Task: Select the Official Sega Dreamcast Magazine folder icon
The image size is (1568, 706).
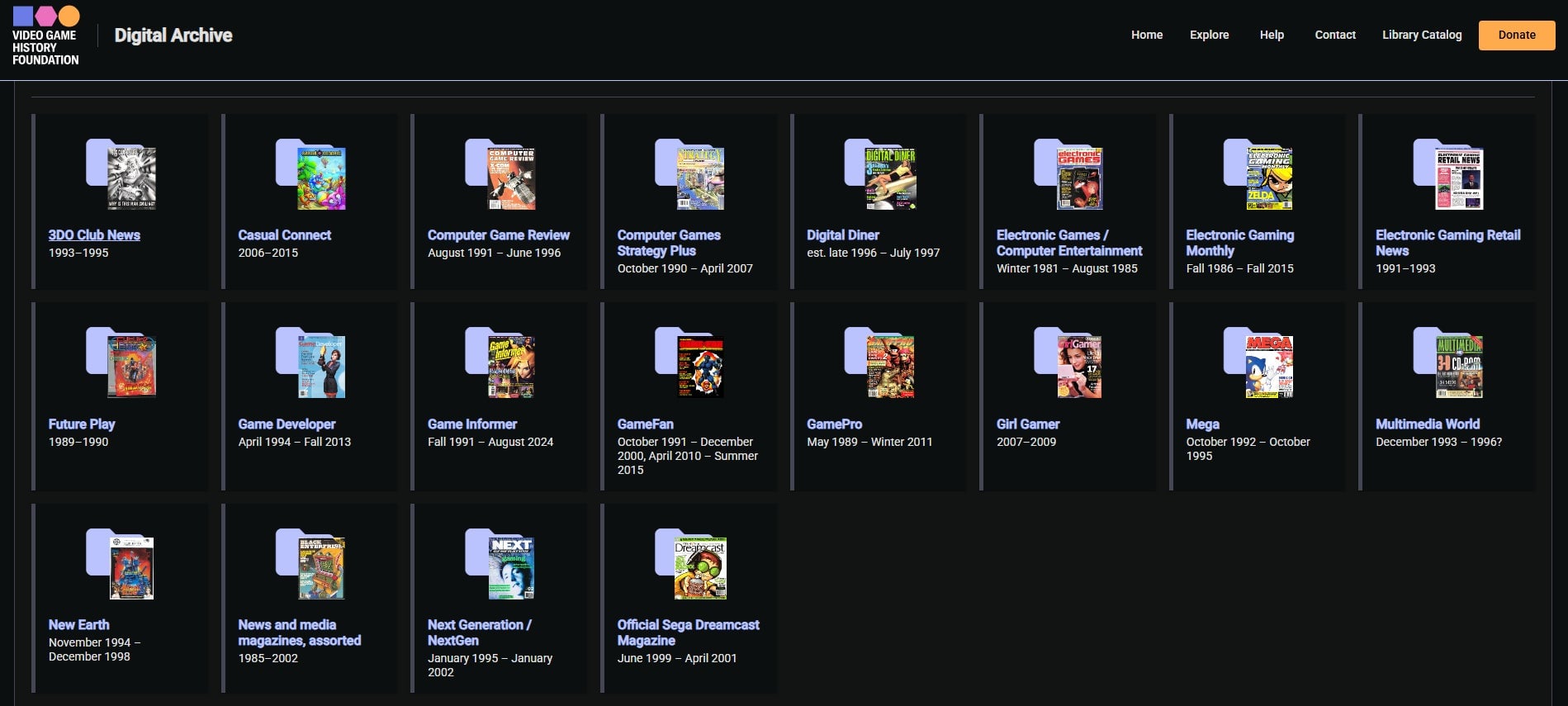Action: [690, 564]
